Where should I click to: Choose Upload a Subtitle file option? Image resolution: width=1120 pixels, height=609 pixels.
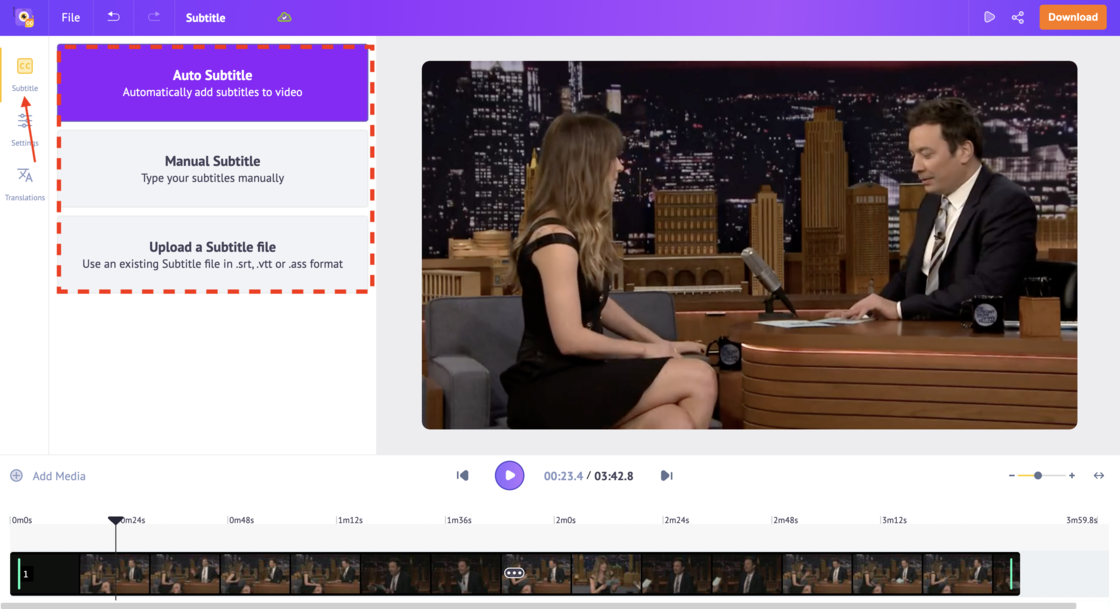pos(213,254)
